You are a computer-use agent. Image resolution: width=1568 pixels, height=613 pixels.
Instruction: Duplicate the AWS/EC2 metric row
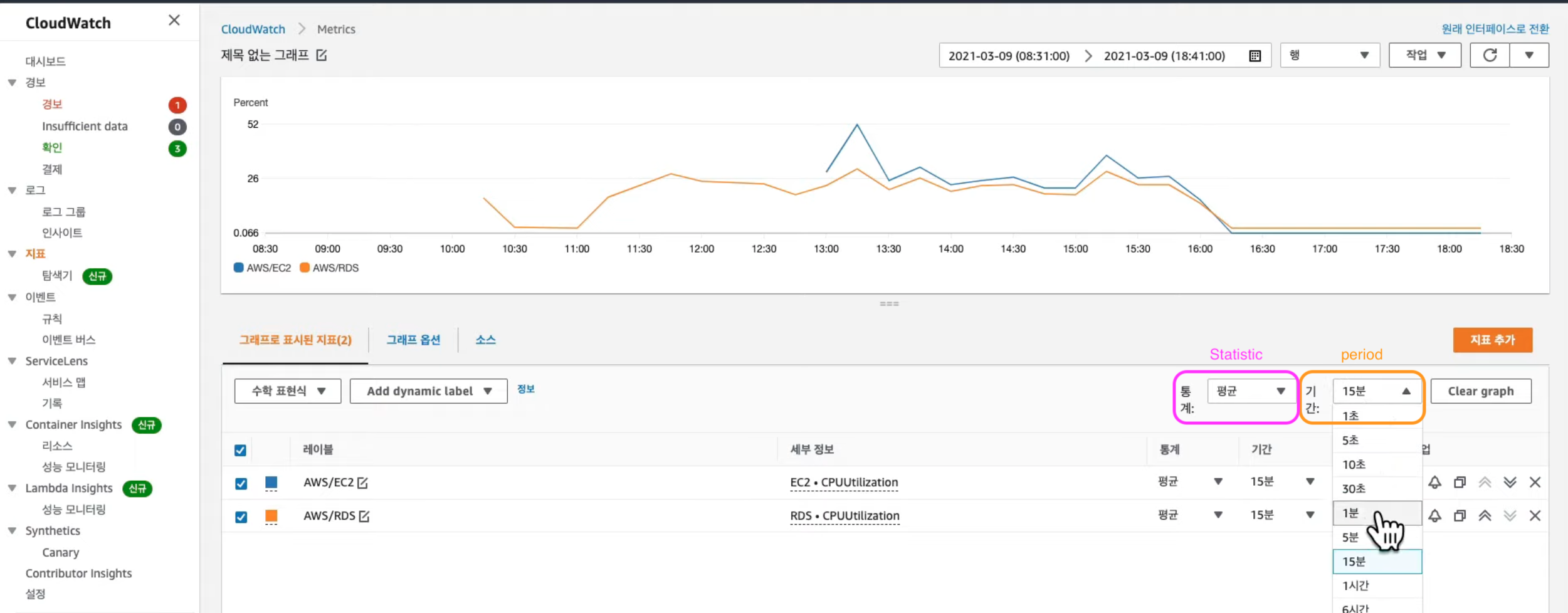[1460, 482]
